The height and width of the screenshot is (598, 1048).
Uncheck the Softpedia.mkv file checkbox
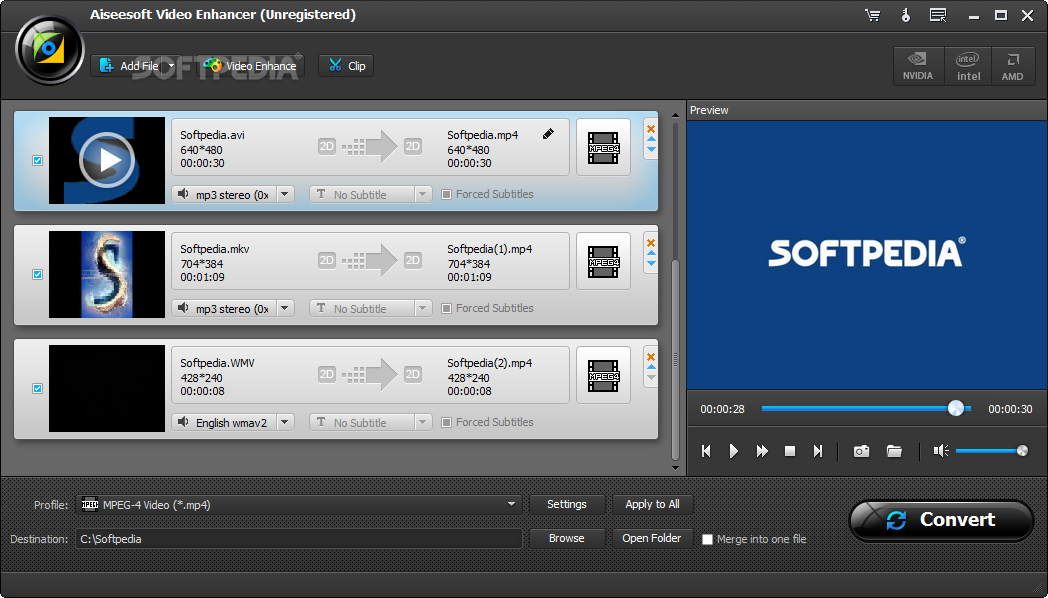click(x=37, y=275)
